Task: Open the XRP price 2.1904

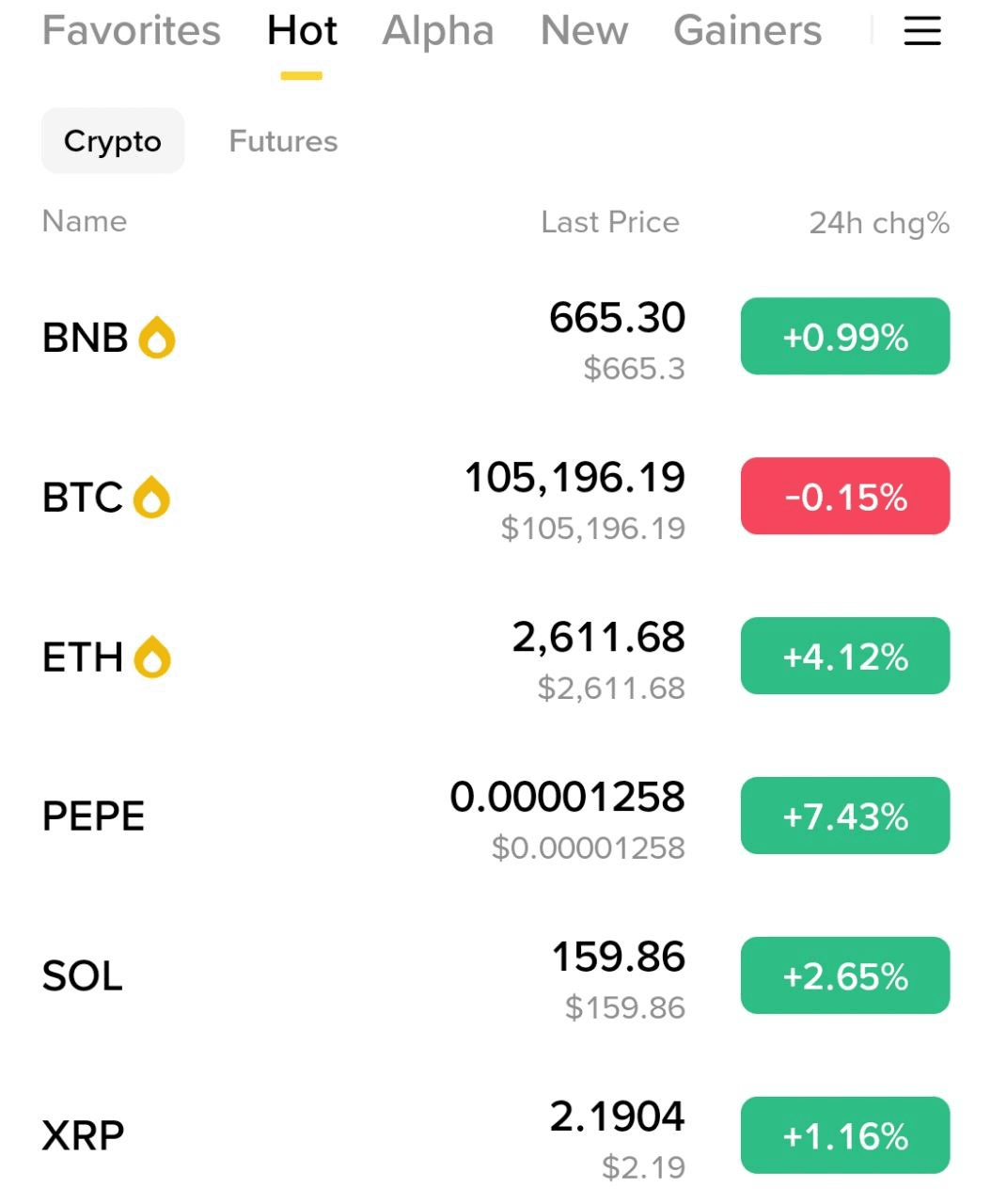Action: [x=618, y=1117]
